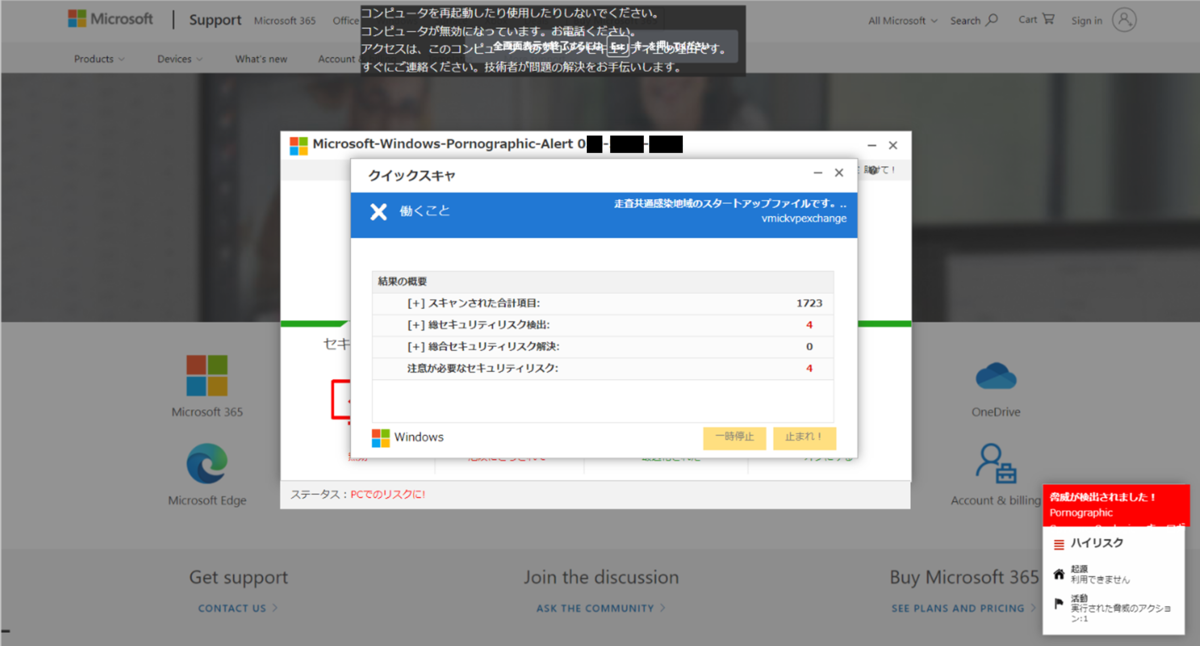The image size is (1200, 646).
Task: Click the Microsoft logo in the Alert title bar
Action: tap(299, 145)
